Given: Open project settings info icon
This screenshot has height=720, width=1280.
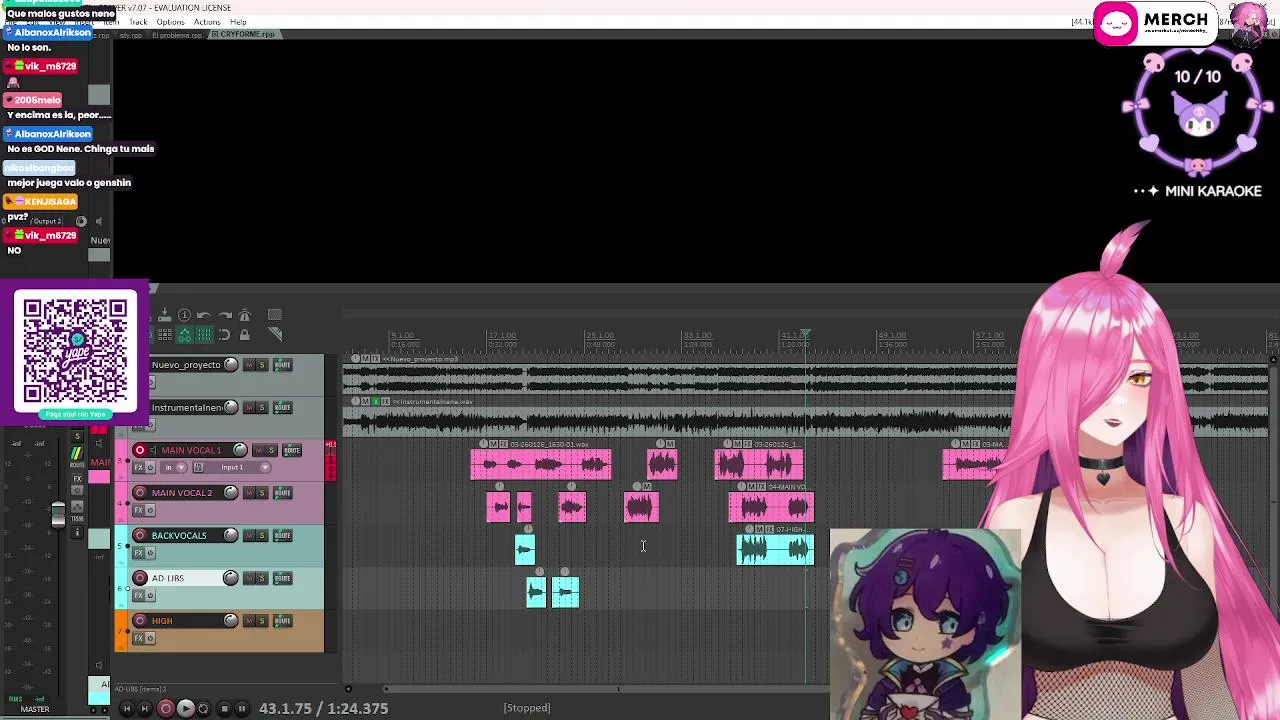Looking at the screenshot, I should (184, 315).
